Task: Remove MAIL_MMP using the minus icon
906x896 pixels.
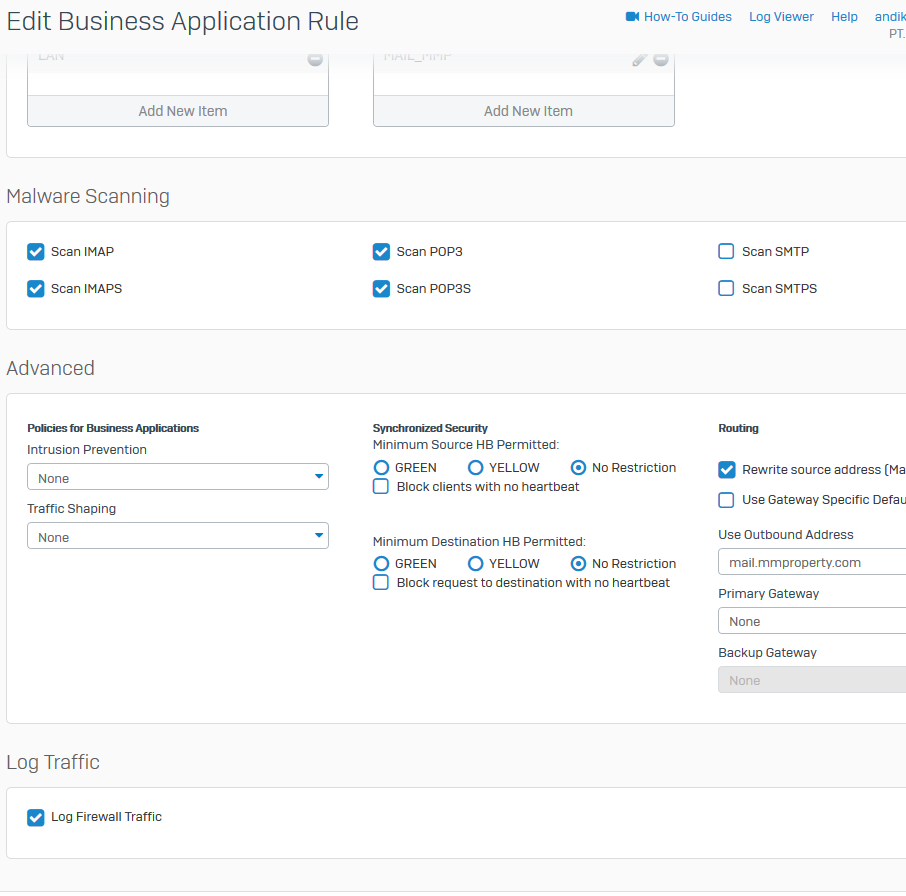Action: click(x=661, y=60)
